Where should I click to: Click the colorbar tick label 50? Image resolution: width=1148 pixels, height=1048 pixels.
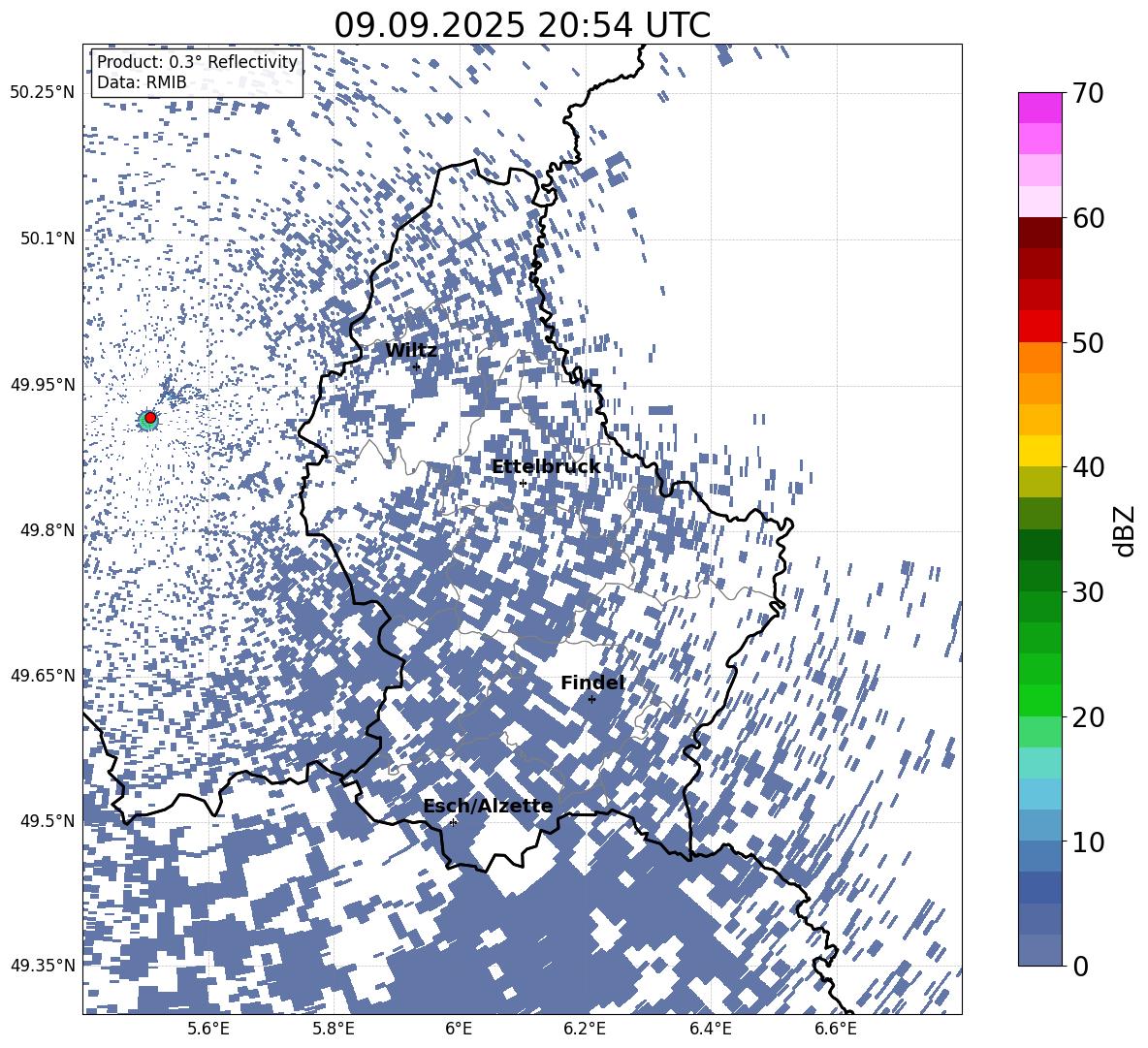(x=1088, y=342)
